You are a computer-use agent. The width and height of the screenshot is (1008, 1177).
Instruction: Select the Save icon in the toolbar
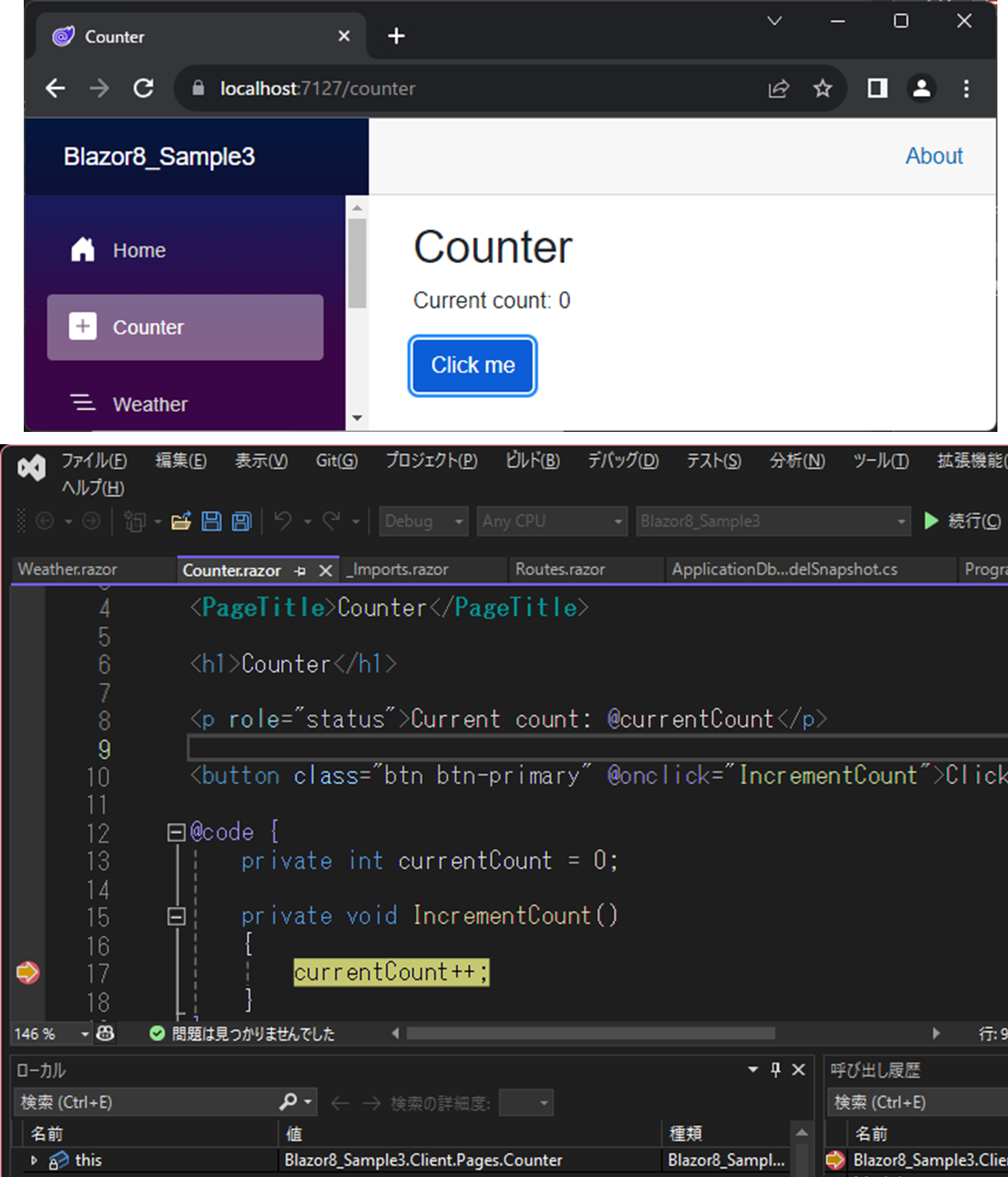click(212, 521)
